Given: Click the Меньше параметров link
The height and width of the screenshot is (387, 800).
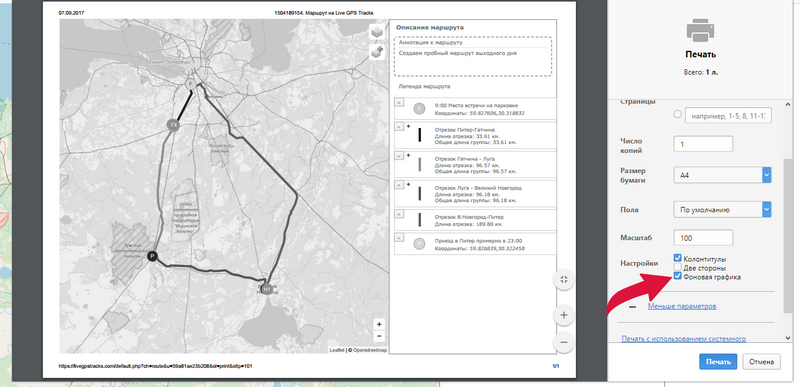Looking at the screenshot, I should [x=682, y=306].
